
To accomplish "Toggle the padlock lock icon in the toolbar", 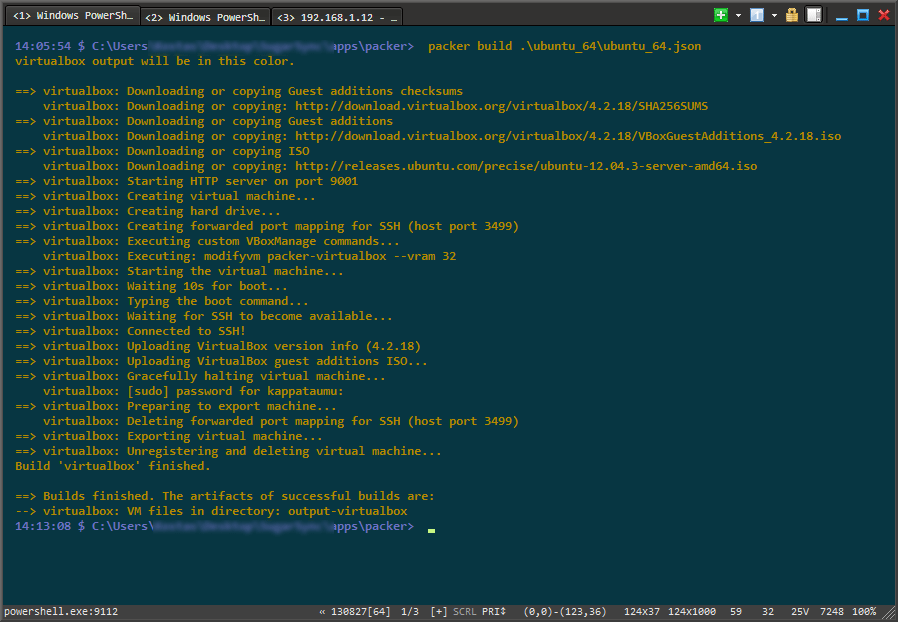I will 792,15.
